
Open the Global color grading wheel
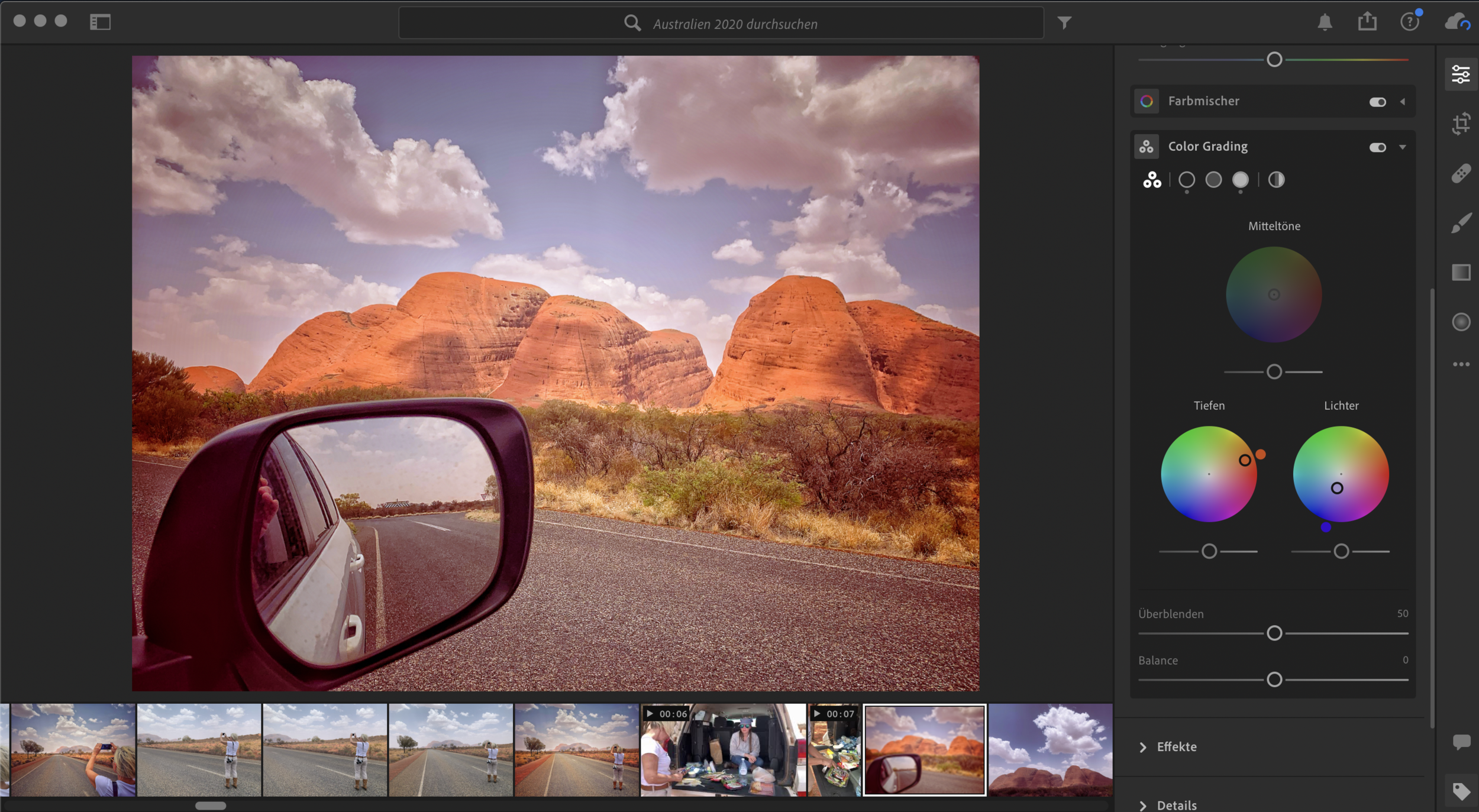pyautogui.click(x=1276, y=180)
